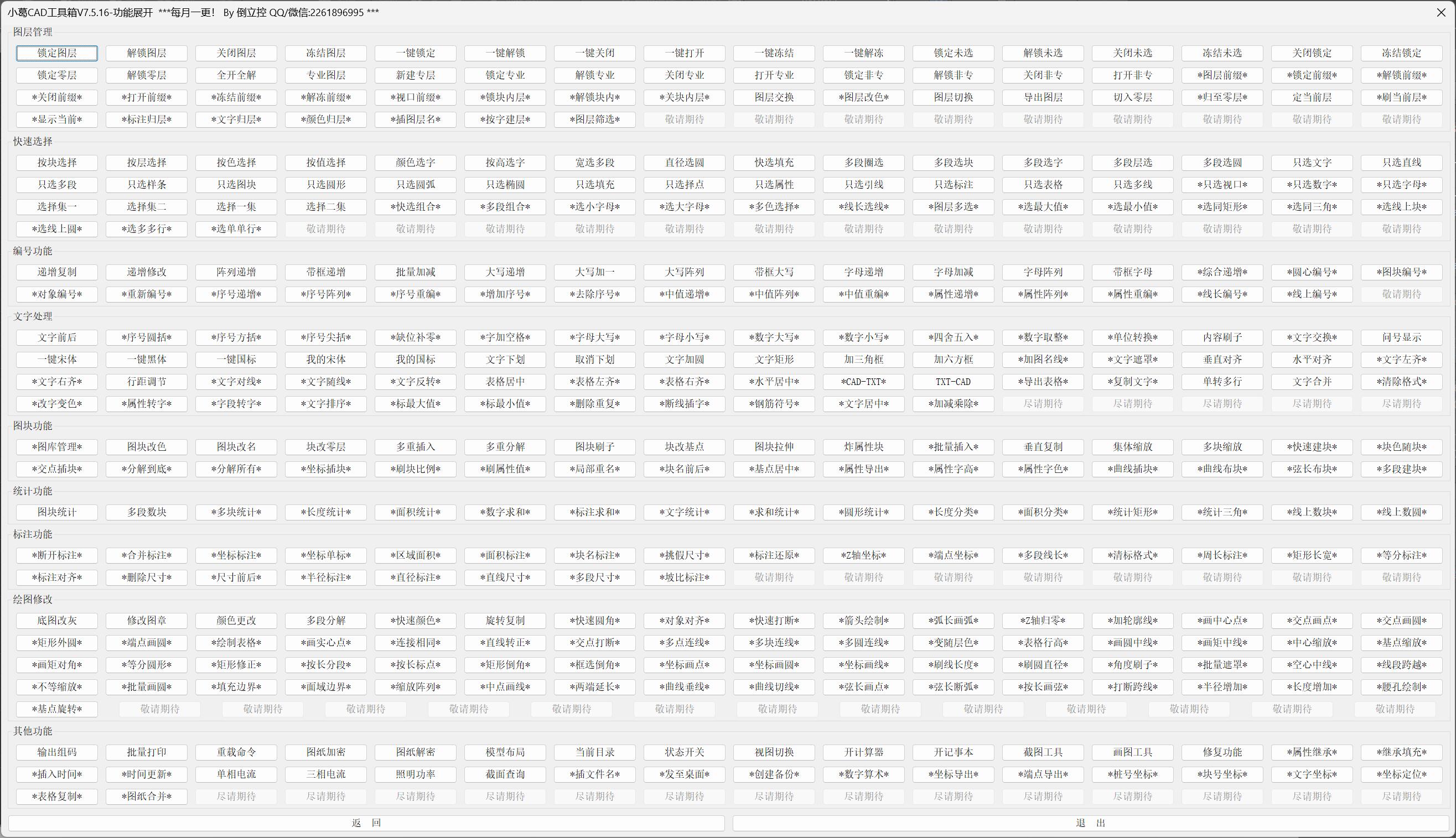Screen dimensions: 1456x838
Task: Click the 退出 exit button
Action: pos(1090,823)
